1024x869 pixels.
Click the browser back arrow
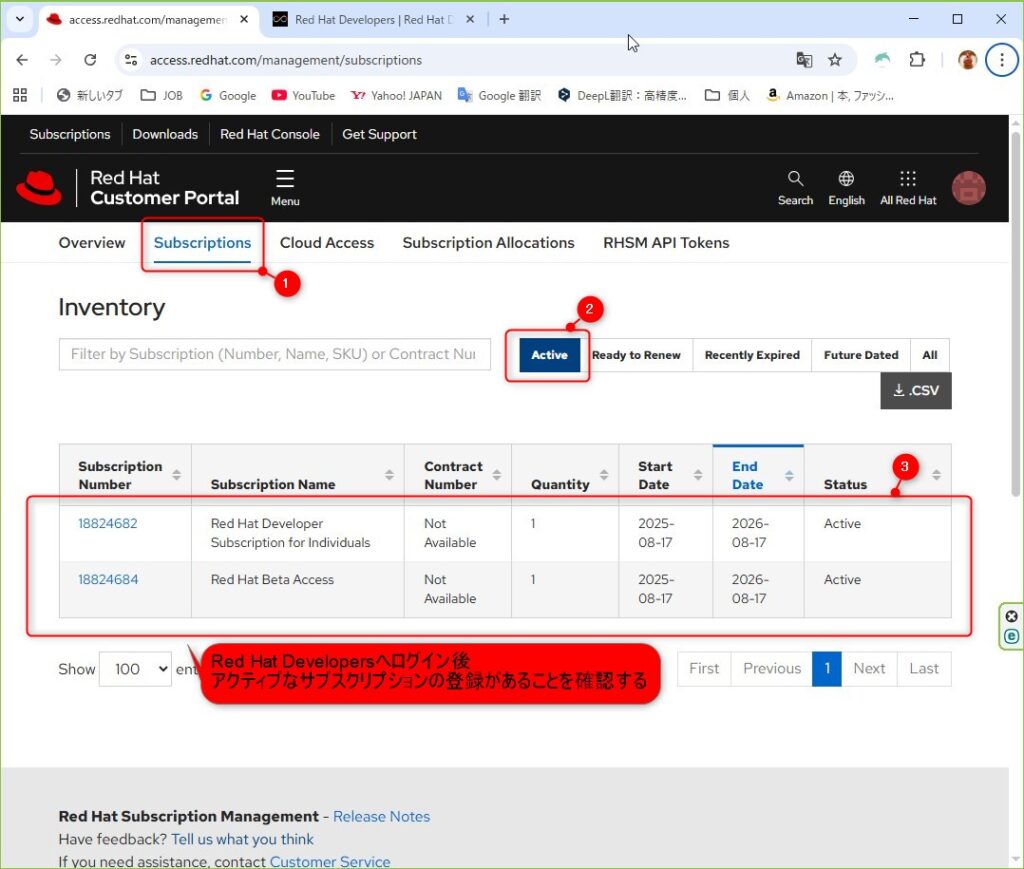pos(22,60)
